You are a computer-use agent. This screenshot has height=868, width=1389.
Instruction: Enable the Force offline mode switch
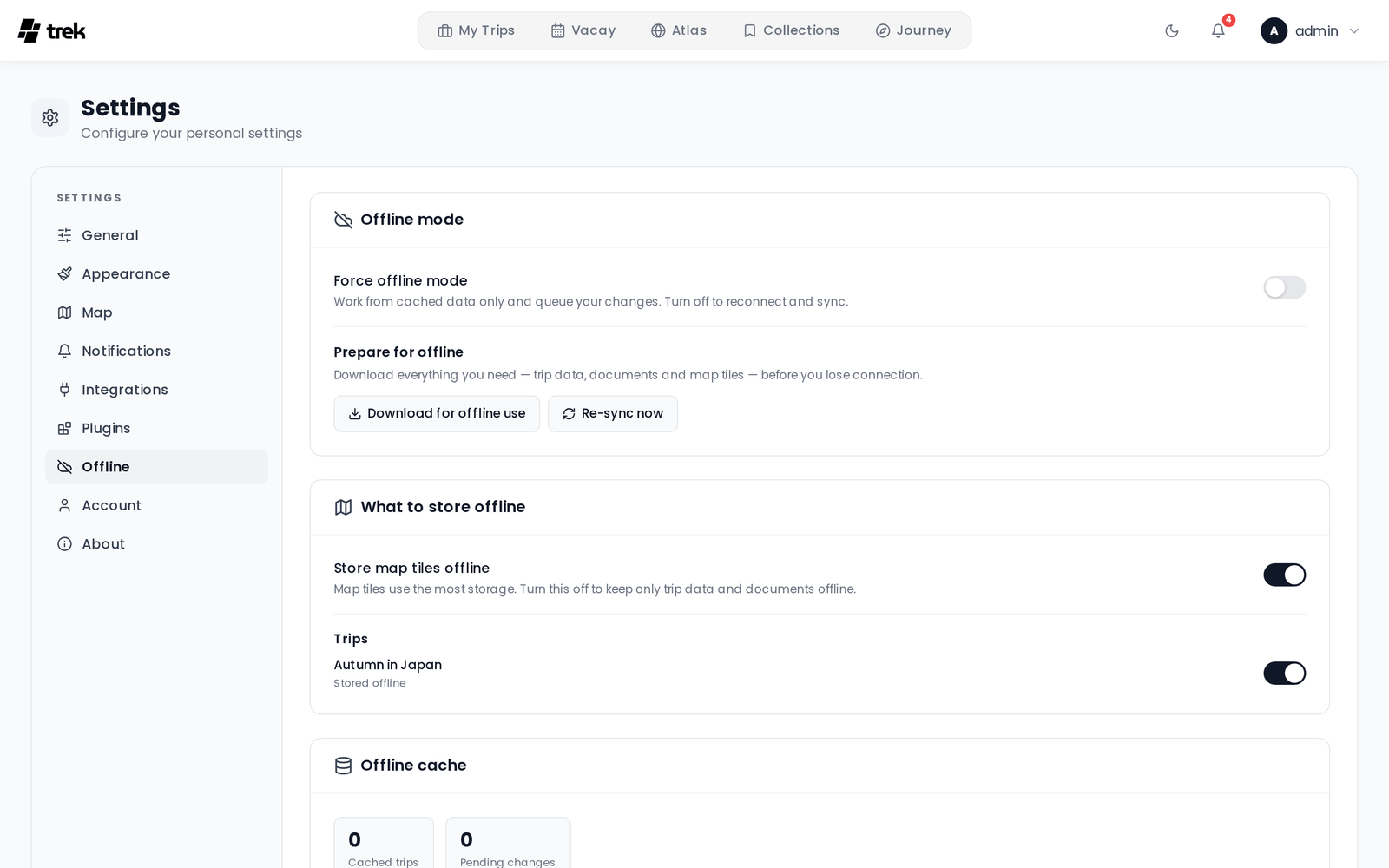1284,287
